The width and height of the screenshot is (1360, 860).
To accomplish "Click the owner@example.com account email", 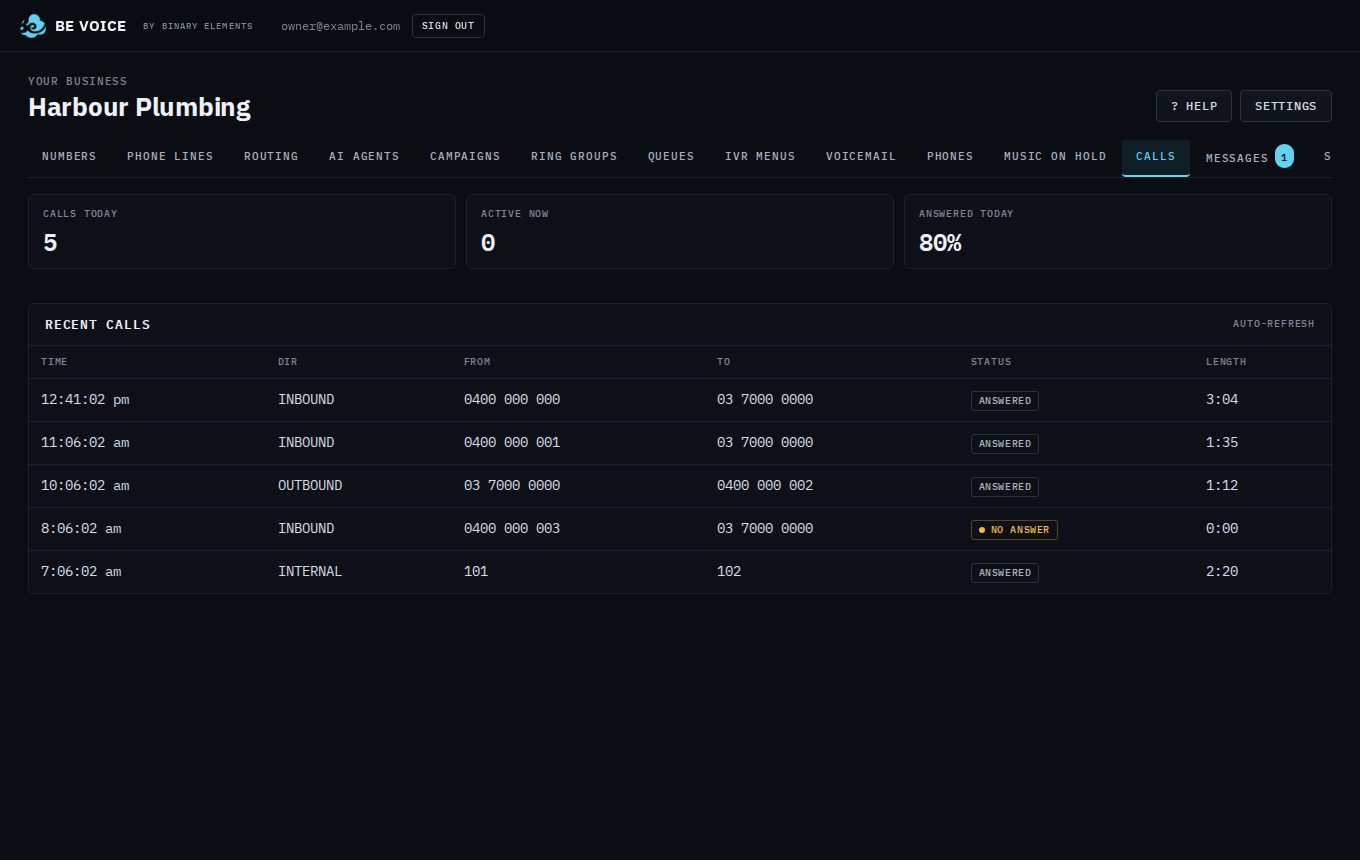I will point(340,26).
